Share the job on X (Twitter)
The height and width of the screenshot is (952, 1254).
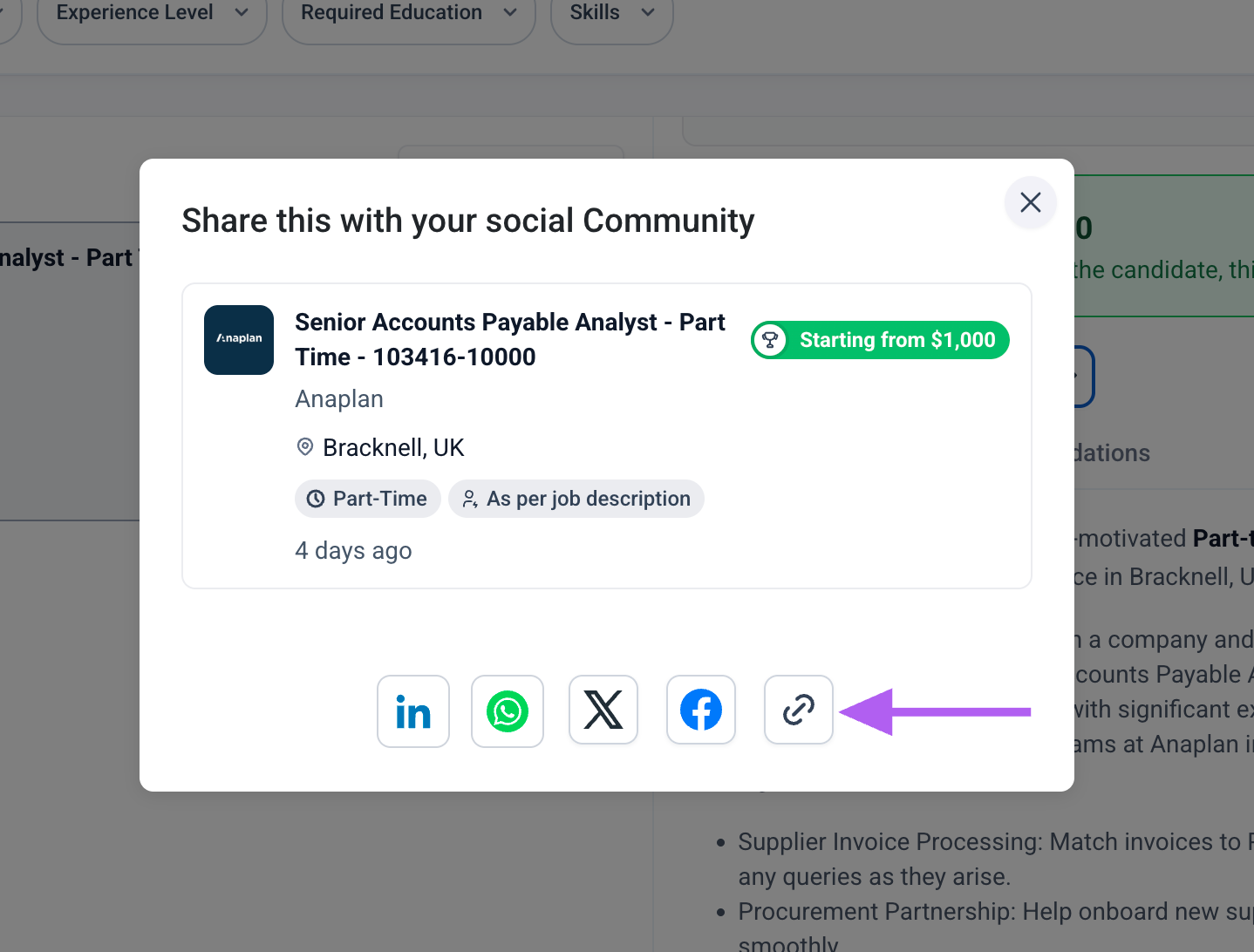point(603,710)
